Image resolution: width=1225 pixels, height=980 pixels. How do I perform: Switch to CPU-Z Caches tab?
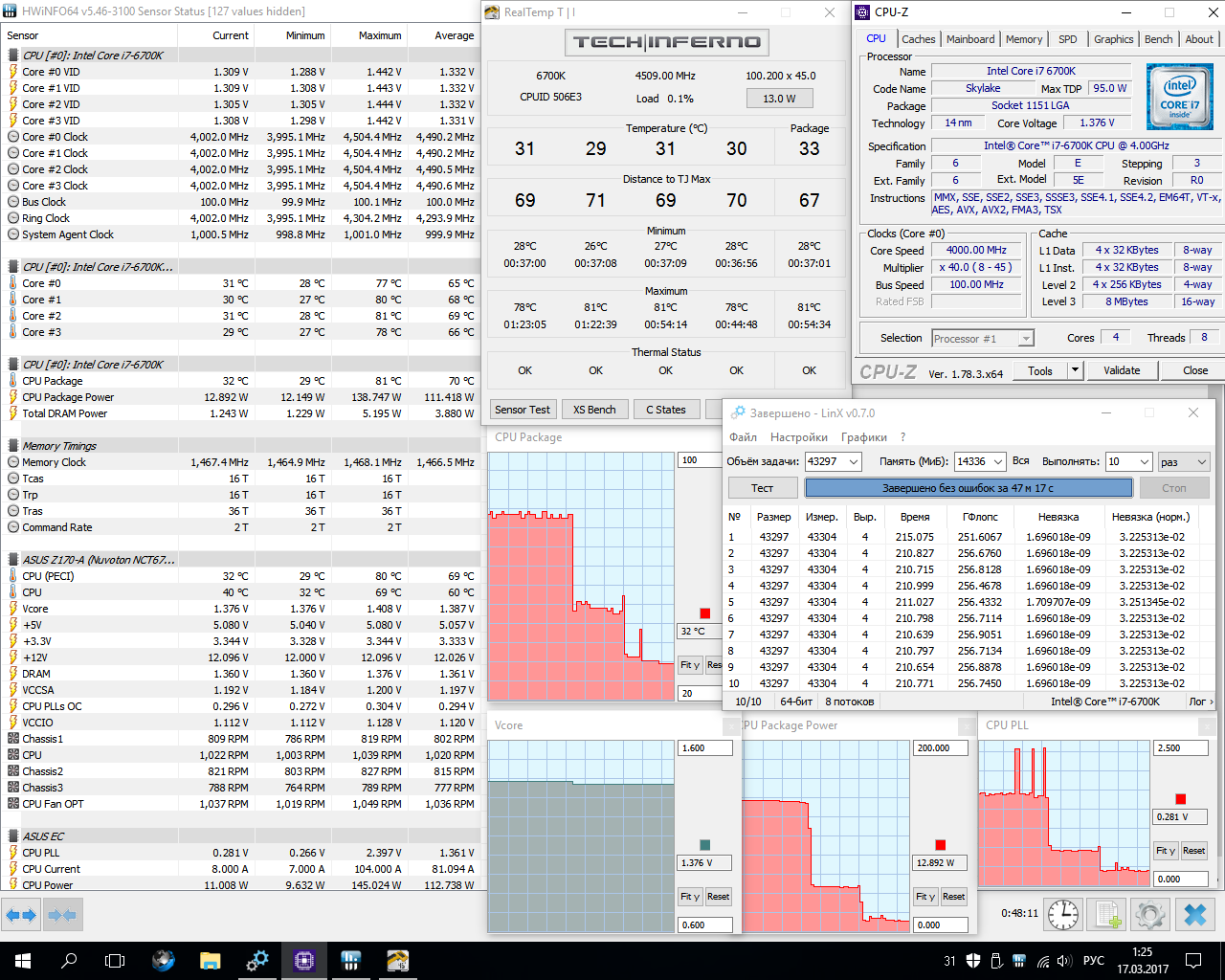tap(919, 39)
